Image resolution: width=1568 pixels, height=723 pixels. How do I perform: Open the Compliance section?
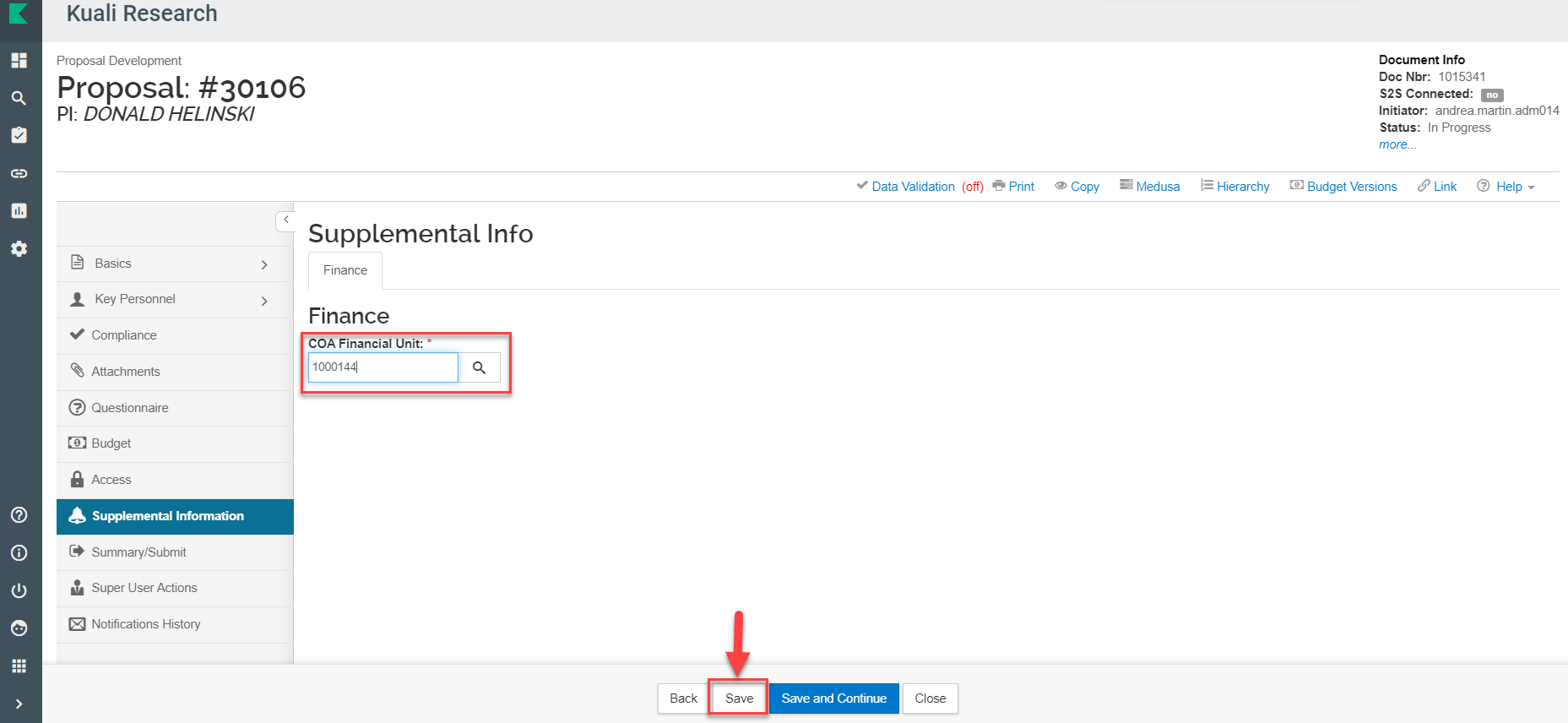pos(175,335)
